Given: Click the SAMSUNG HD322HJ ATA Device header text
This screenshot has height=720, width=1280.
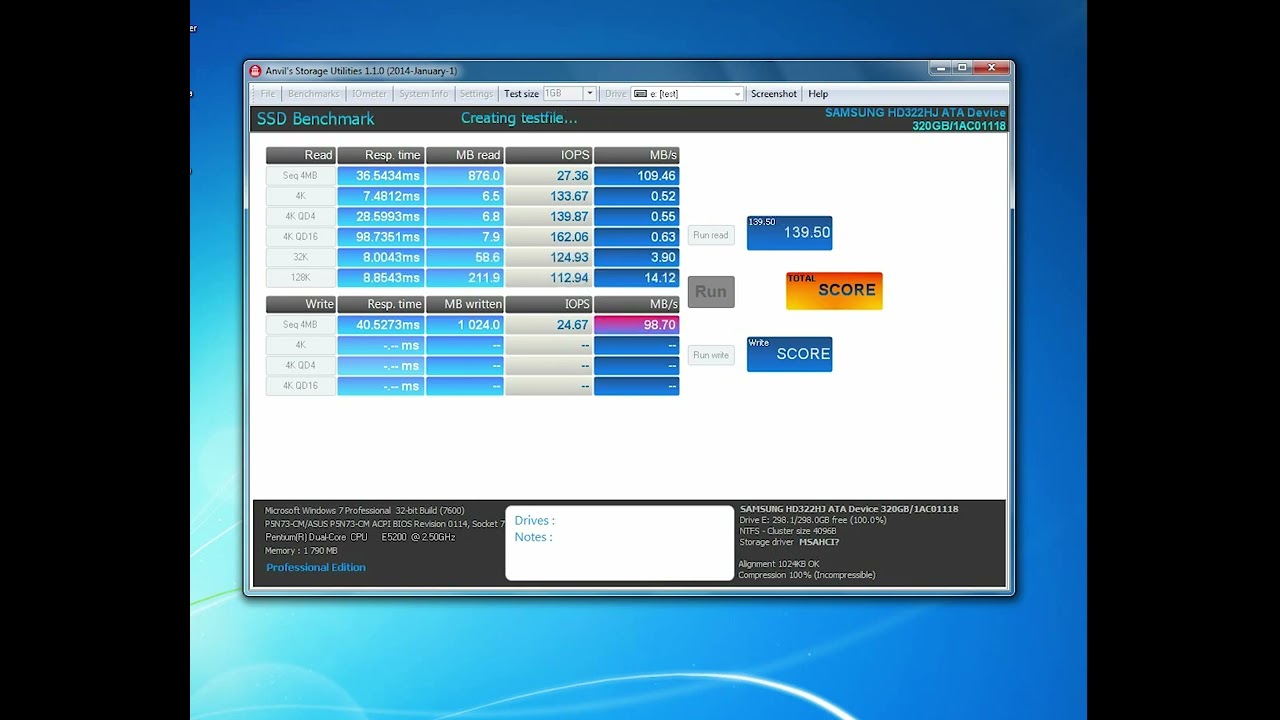Looking at the screenshot, I should (915, 113).
